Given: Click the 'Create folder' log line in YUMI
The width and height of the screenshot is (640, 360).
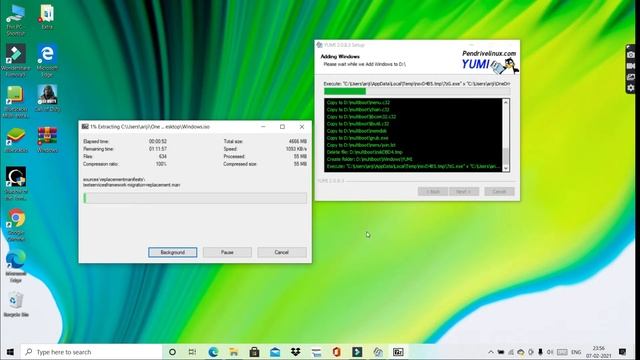Looking at the screenshot, I should [x=370, y=159].
